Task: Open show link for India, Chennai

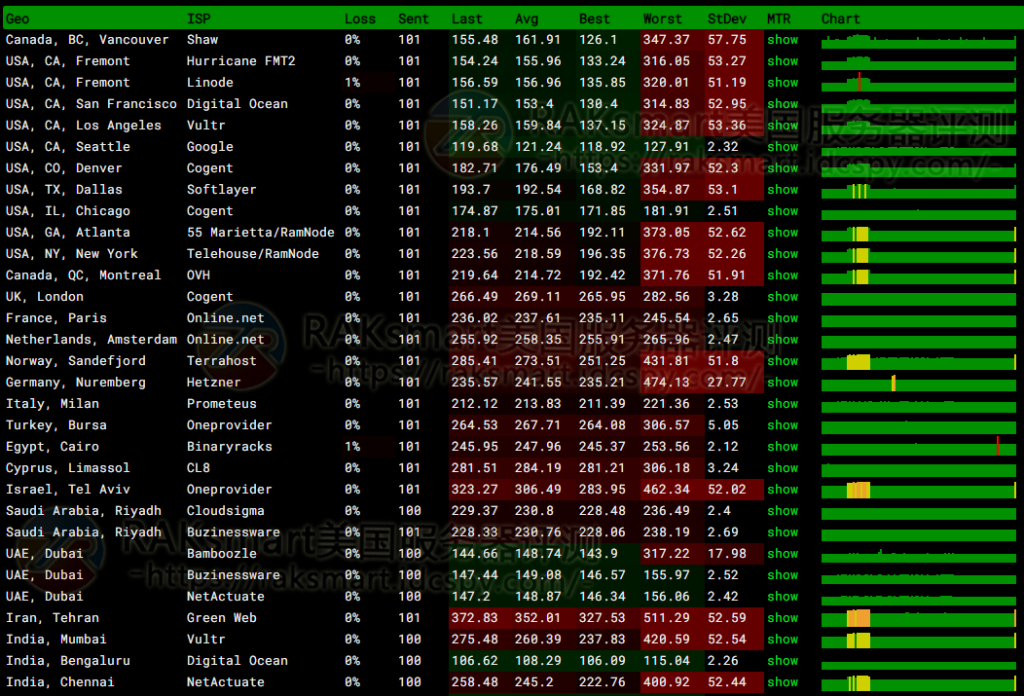Action: [x=782, y=682]
